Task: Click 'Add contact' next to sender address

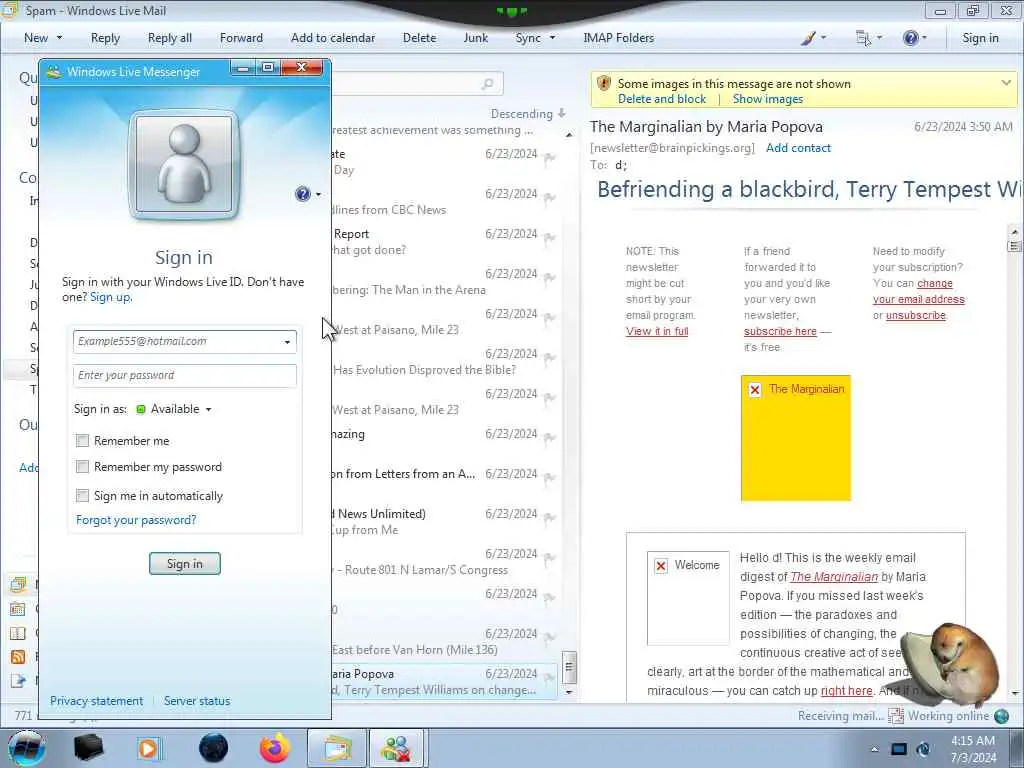Action: pos(798,148)
